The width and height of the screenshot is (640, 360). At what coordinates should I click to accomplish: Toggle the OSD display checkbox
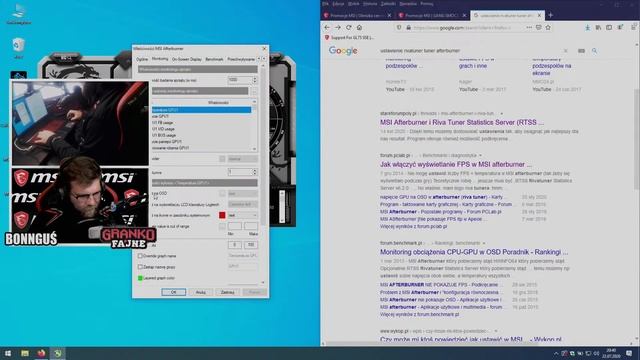pyautogui.click(x=222, y=193)
